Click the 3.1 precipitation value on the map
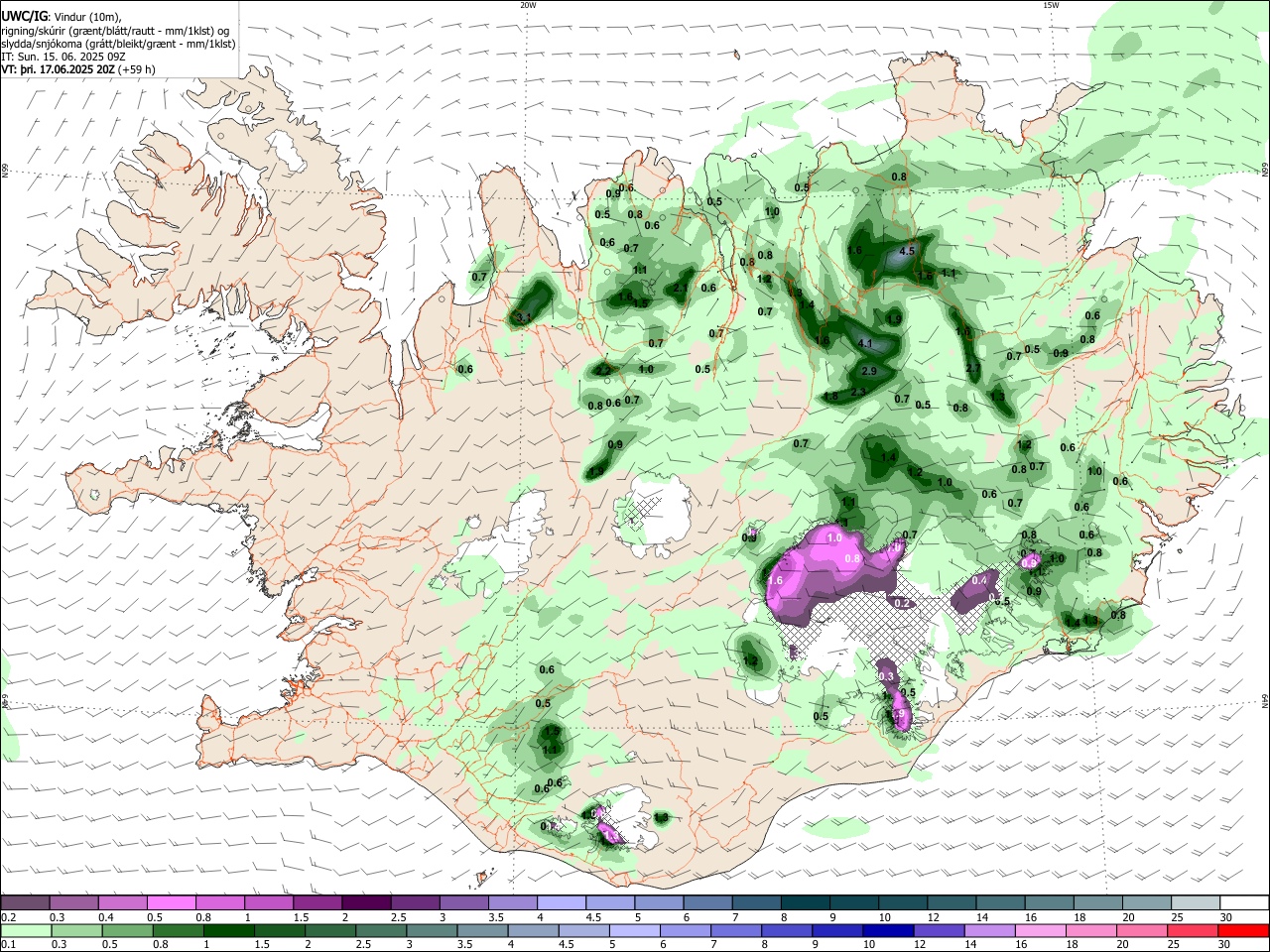Screen dimensions: 1270x952 [x=525, y=317]
